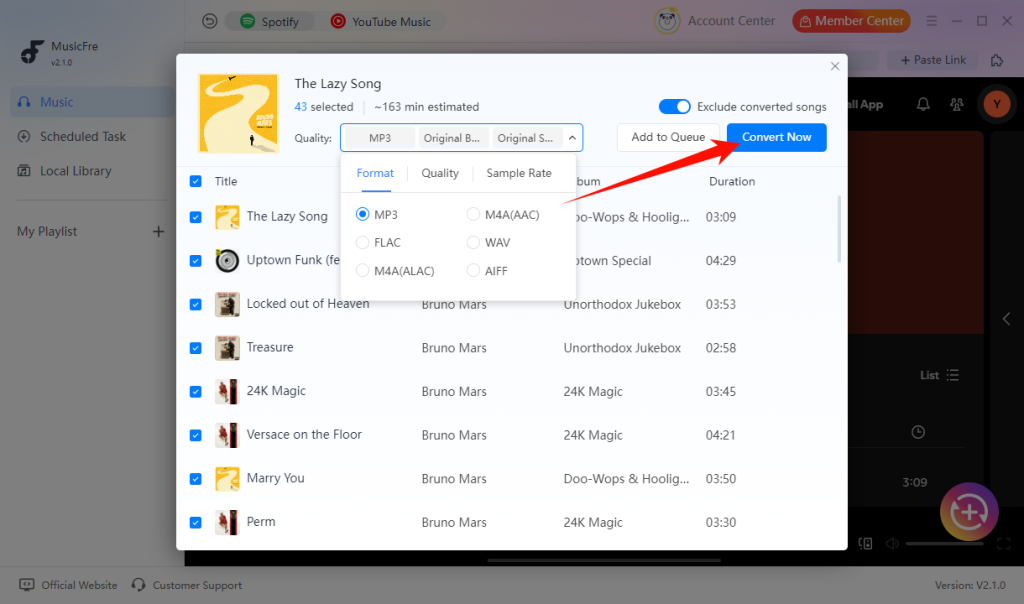Collapse the right panel with chevron arrow
Screen dimensions: 1024x604
[1006, 319]
